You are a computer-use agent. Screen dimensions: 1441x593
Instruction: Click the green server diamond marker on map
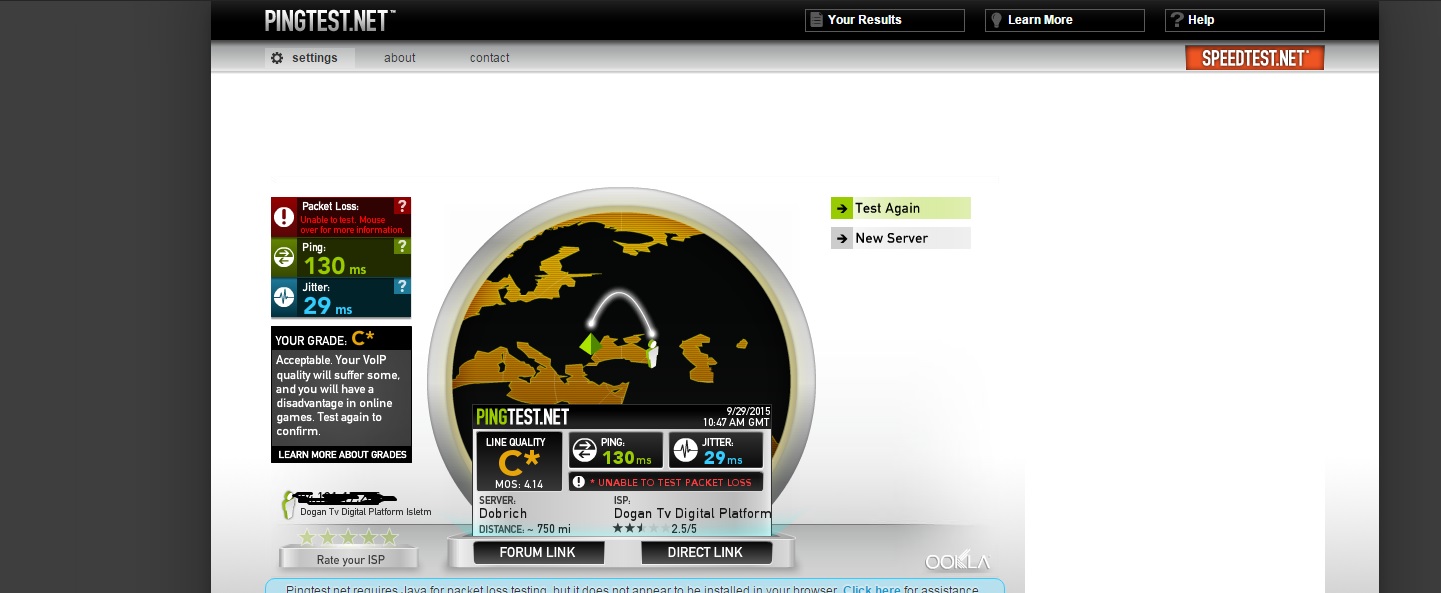590,344
